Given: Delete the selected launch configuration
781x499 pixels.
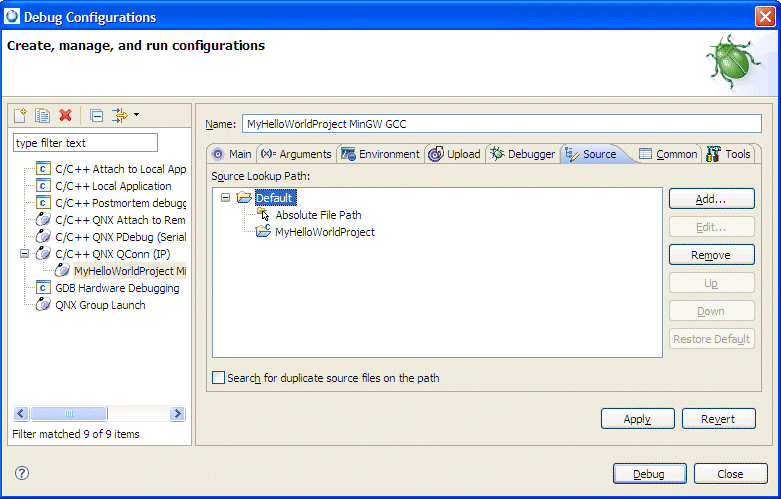Looking at the screenshot, I should coord(66,116).
